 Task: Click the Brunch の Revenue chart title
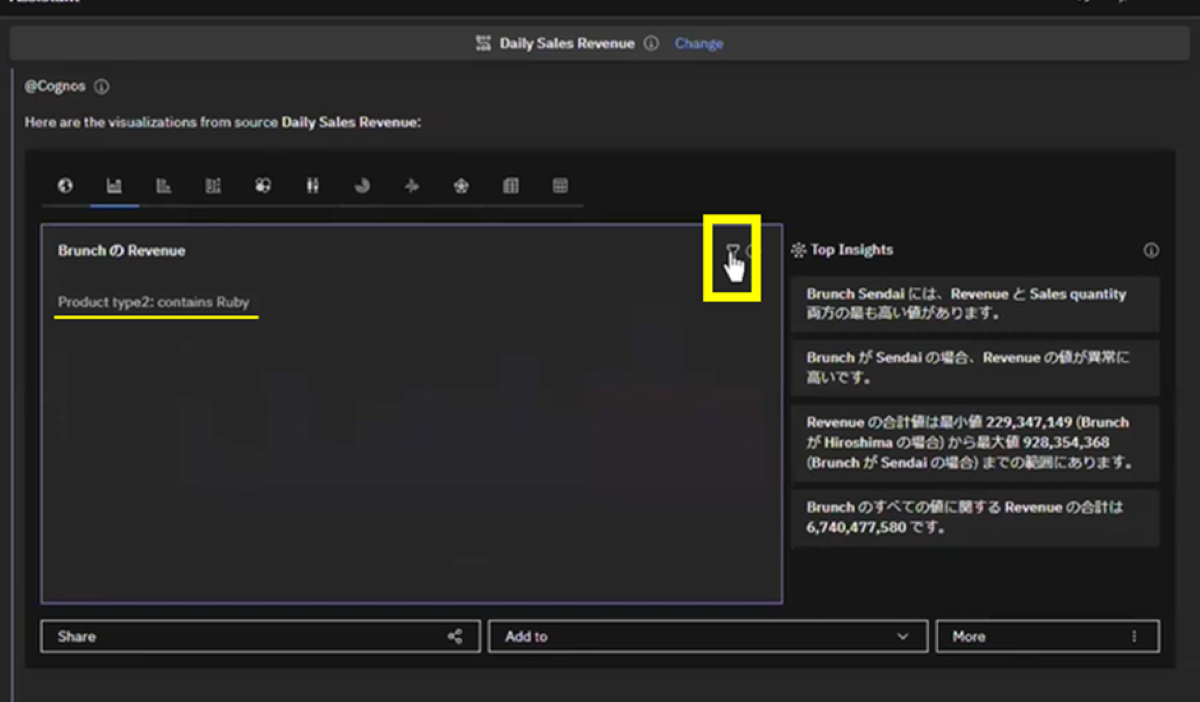(x=121, y=251)
